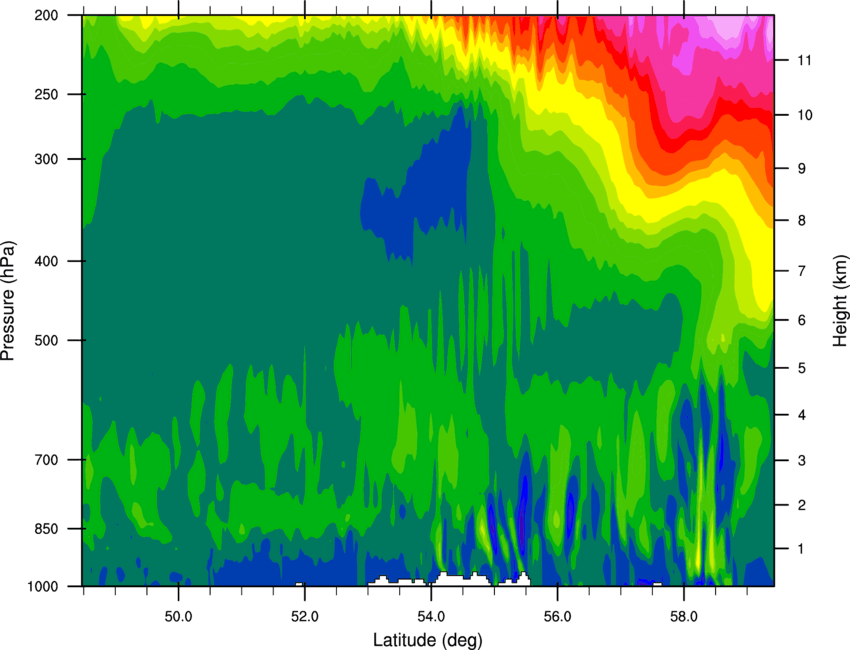
Task: Click the Height (km) axis title
Action: [x=840, y=299]
